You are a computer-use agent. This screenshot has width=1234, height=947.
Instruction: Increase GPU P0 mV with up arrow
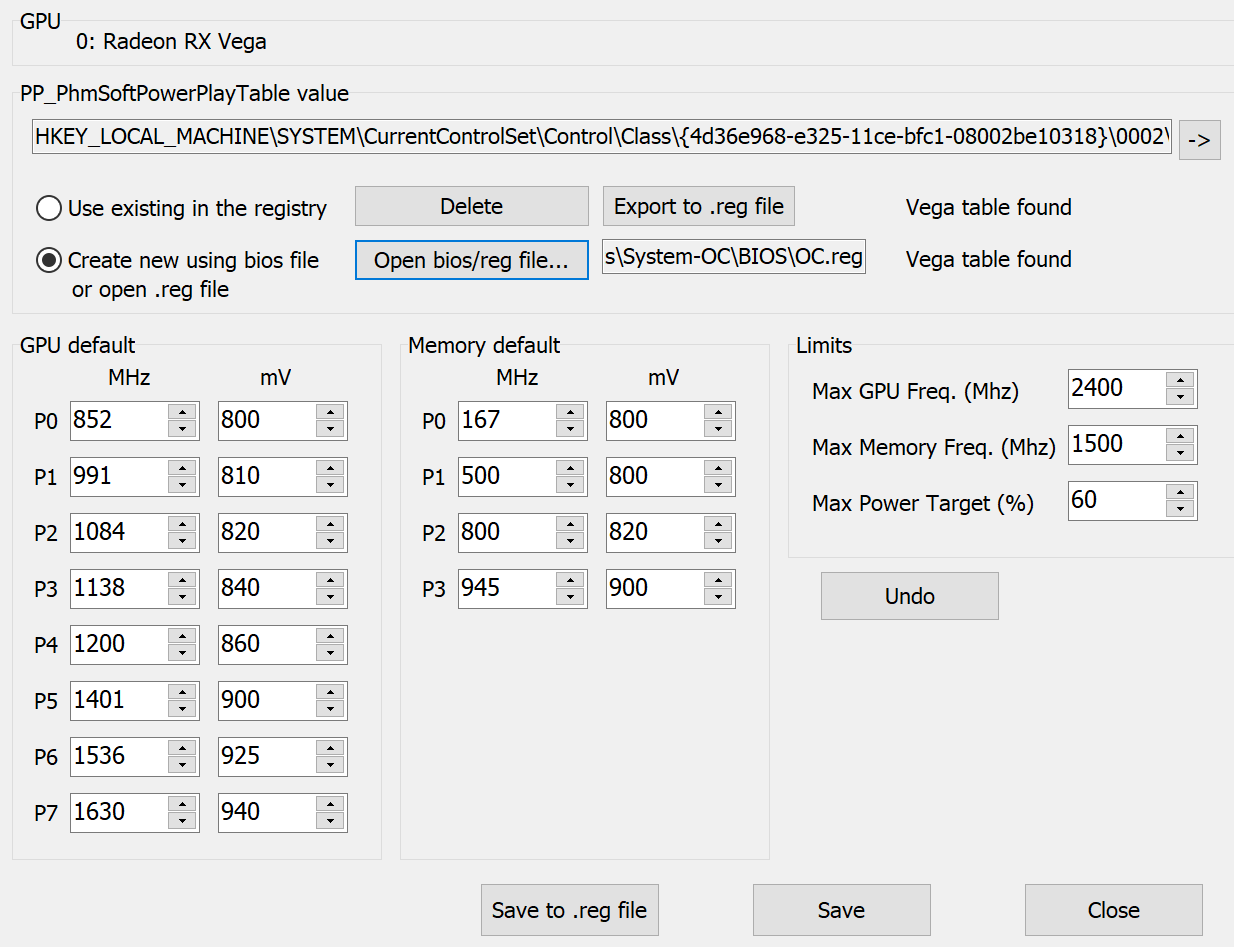tap(330, 412)
